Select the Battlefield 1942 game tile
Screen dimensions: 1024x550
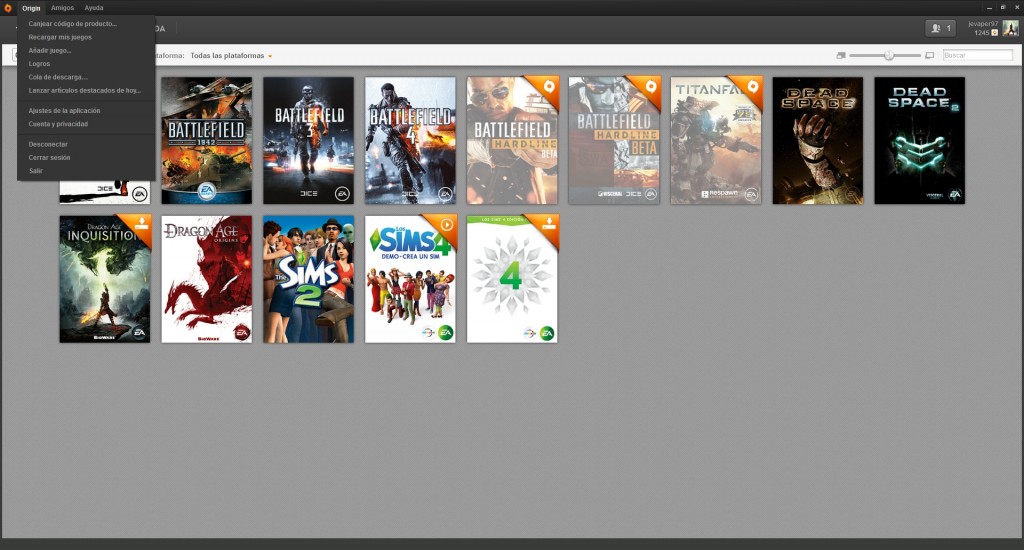206,140
